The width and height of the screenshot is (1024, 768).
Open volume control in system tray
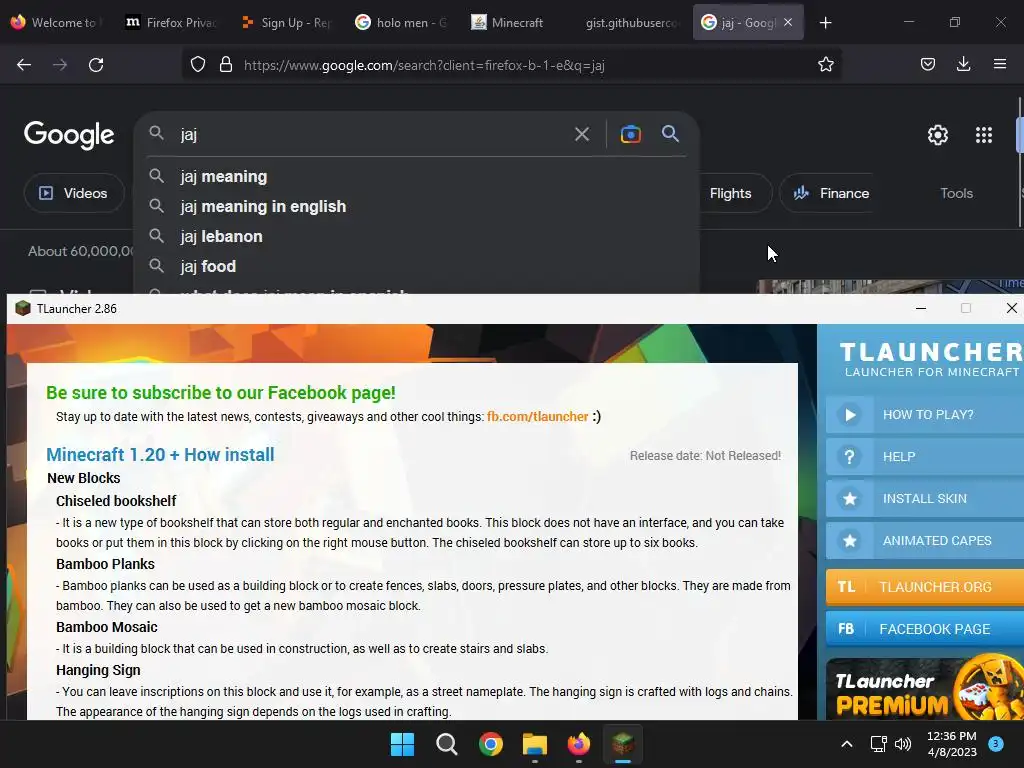(903, 744)
